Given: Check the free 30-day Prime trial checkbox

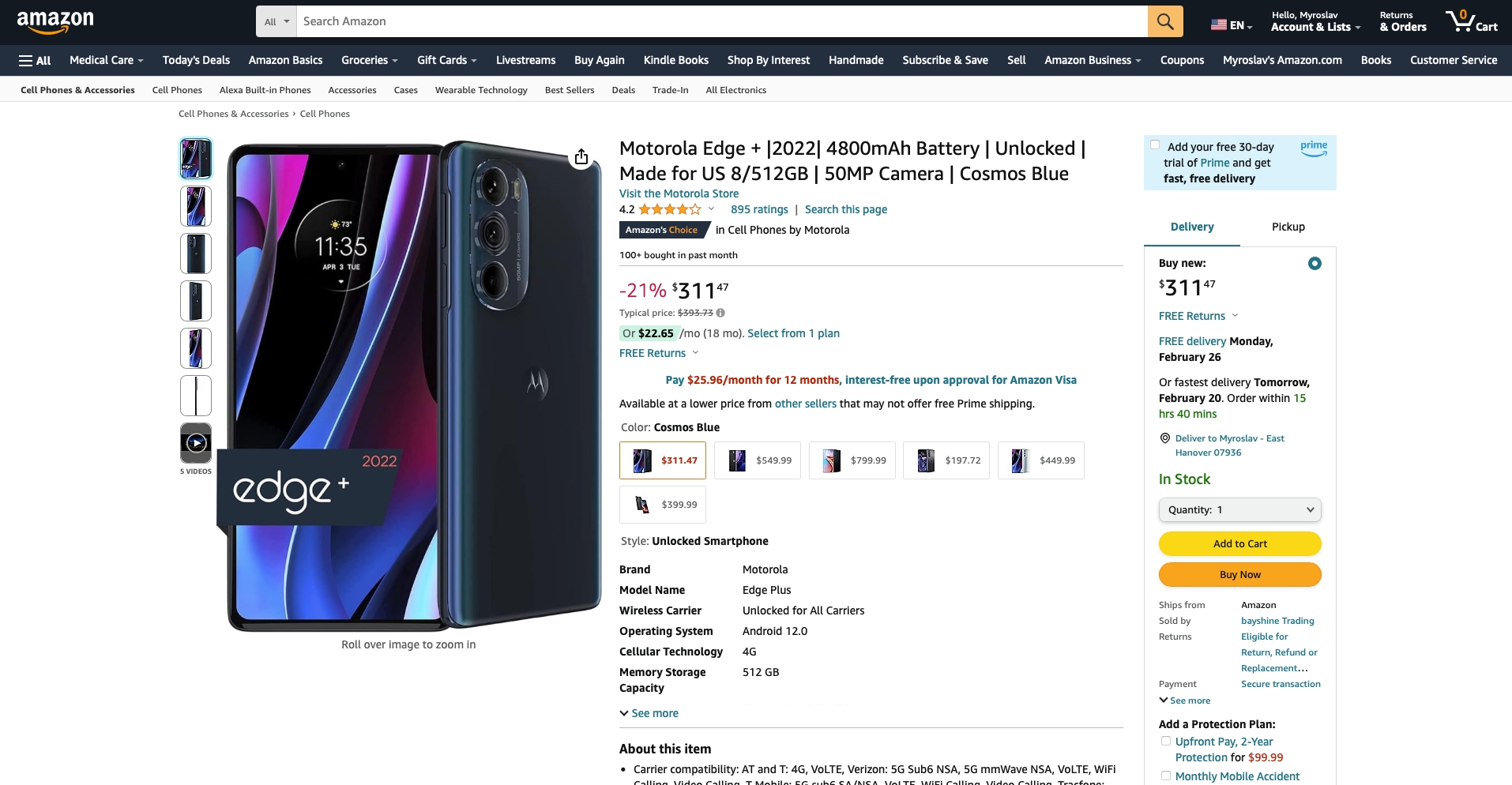Looking at the screenshot, I should click(1155, 145).
